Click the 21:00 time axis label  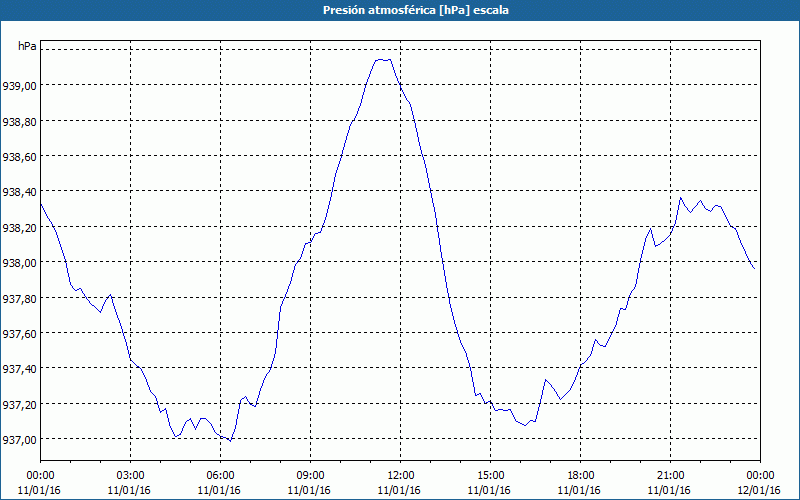pyautogui.click(x=670, y=476)
